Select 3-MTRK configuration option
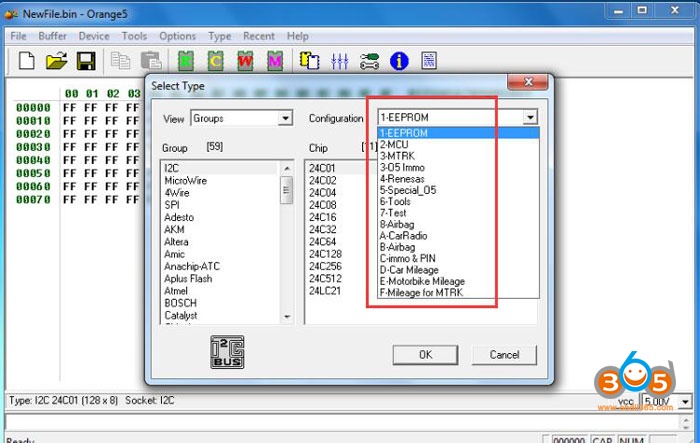The image size is (700, 443). coord(458,156)
